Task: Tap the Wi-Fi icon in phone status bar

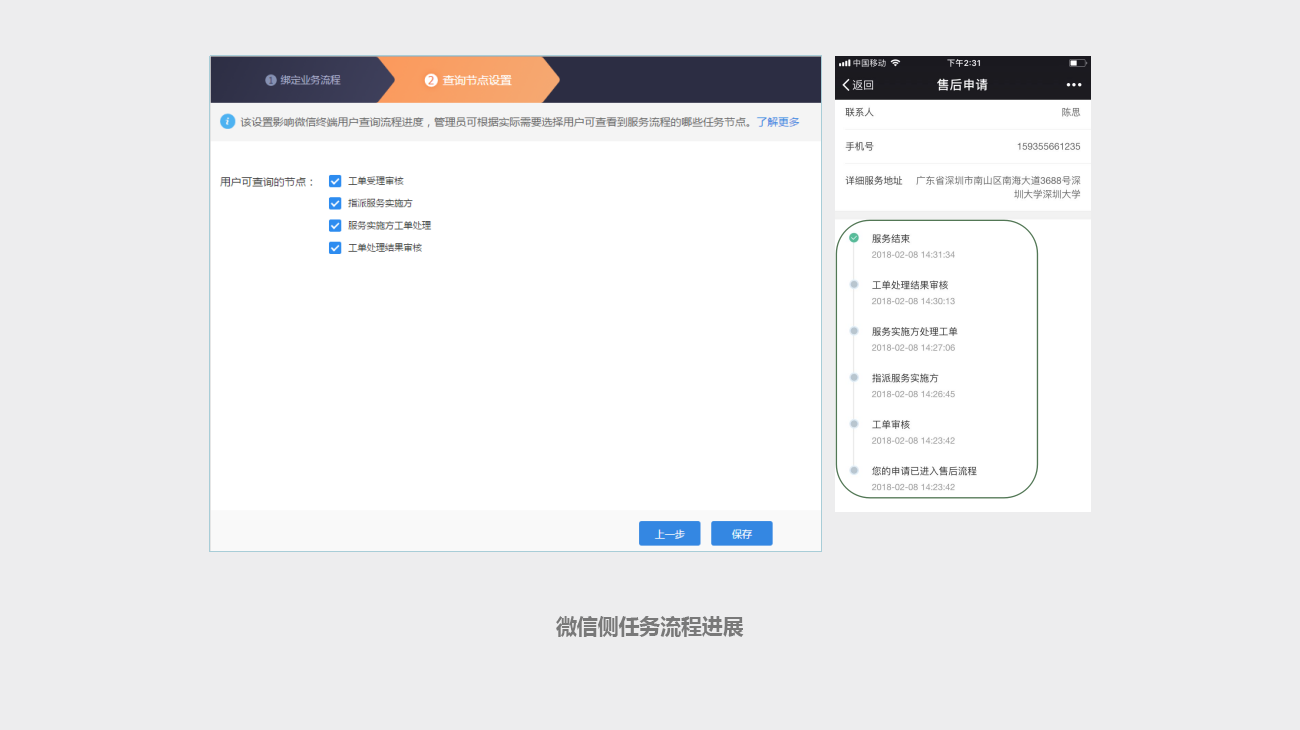Action: coord(896,63)
